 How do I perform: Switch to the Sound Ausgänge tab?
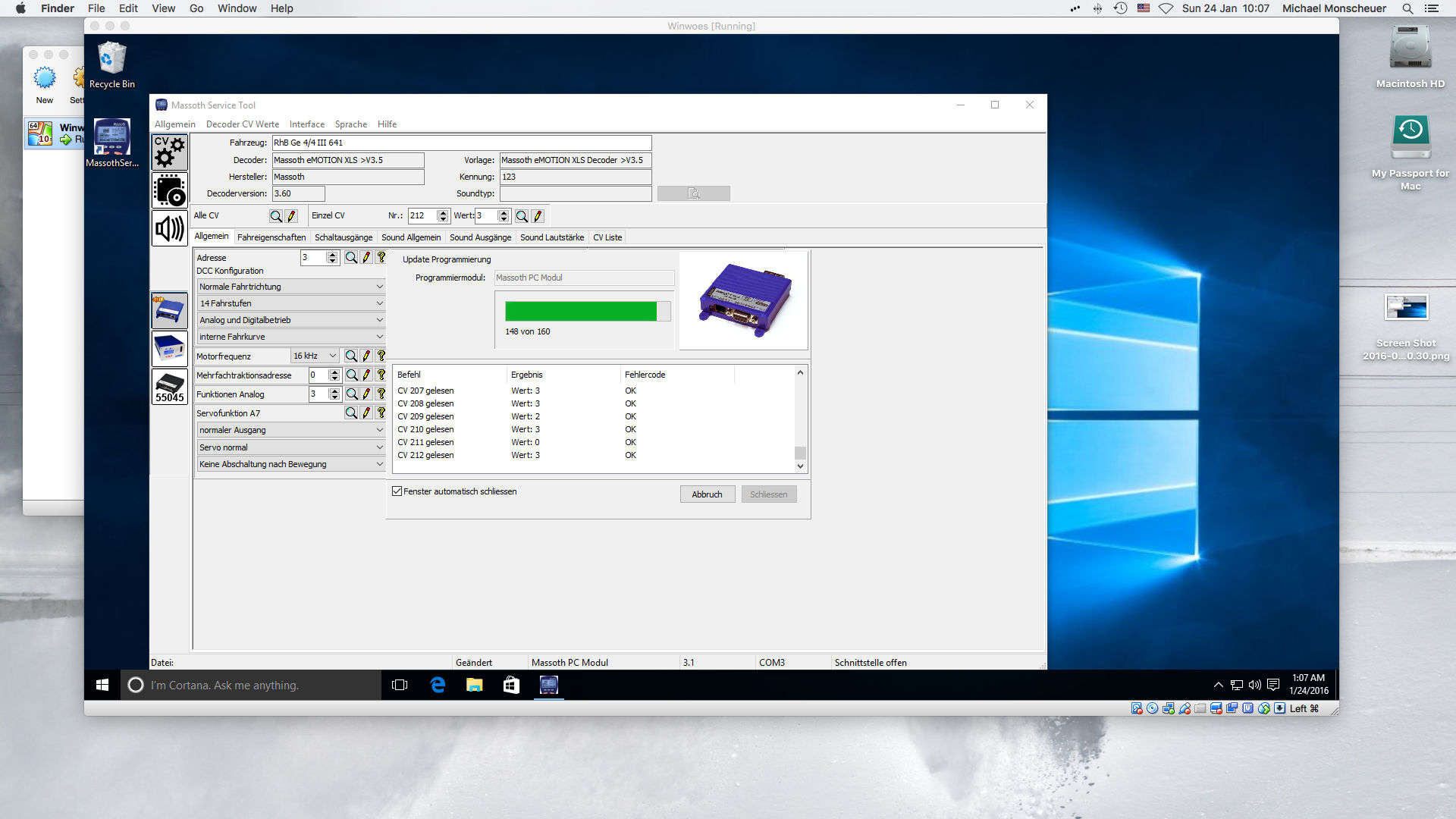click(x=481, y=237)
